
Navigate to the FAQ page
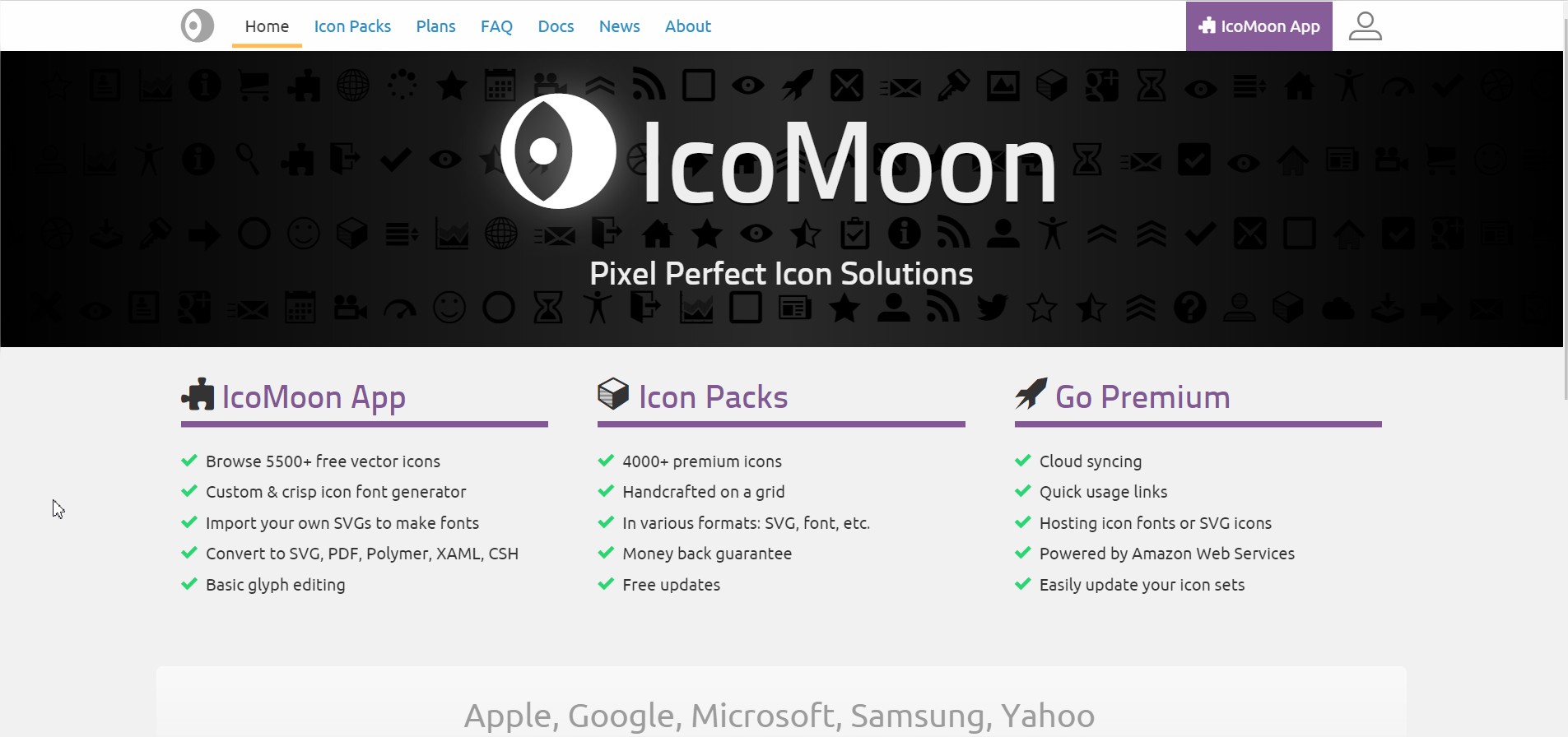pos(496,26)
